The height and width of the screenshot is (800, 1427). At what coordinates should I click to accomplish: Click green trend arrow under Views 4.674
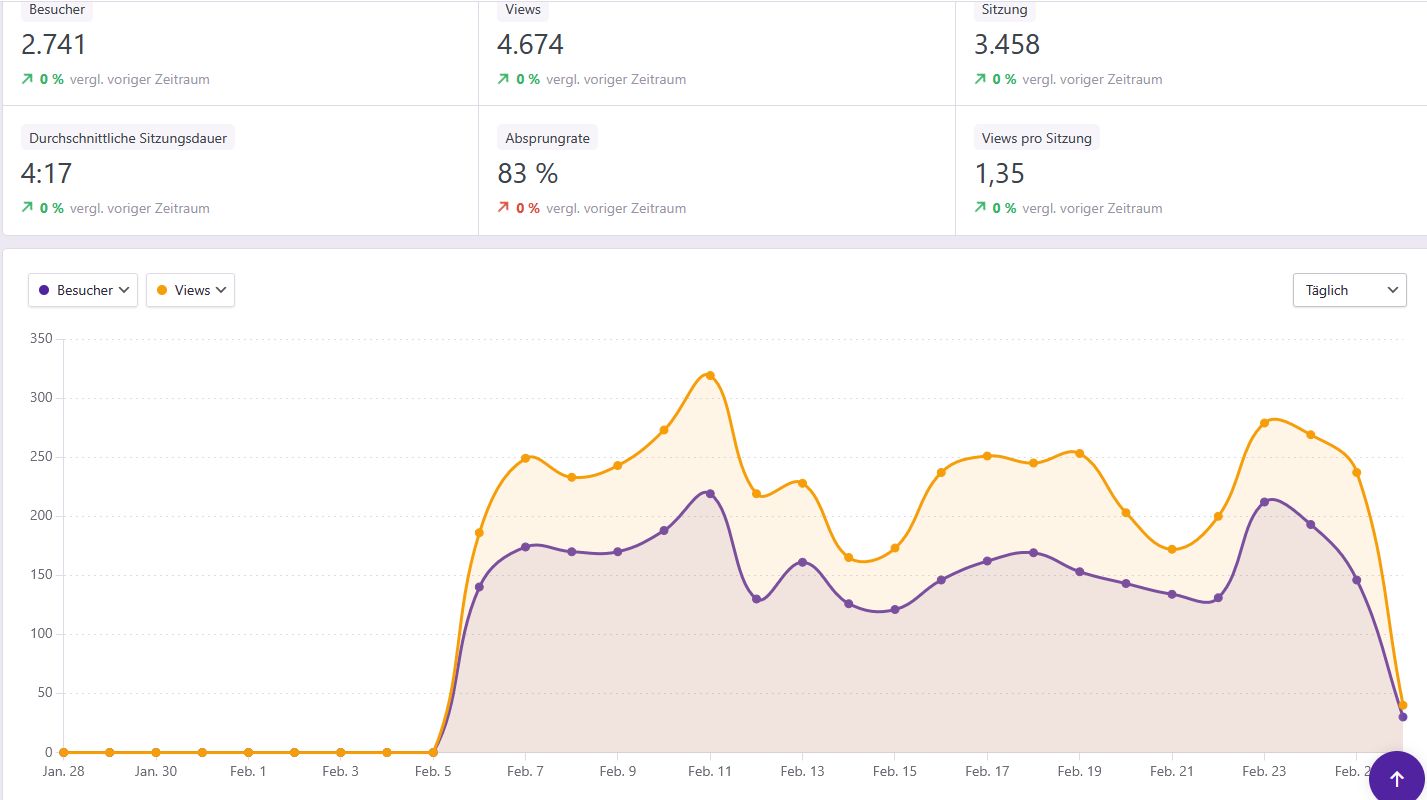click(503, 79)
